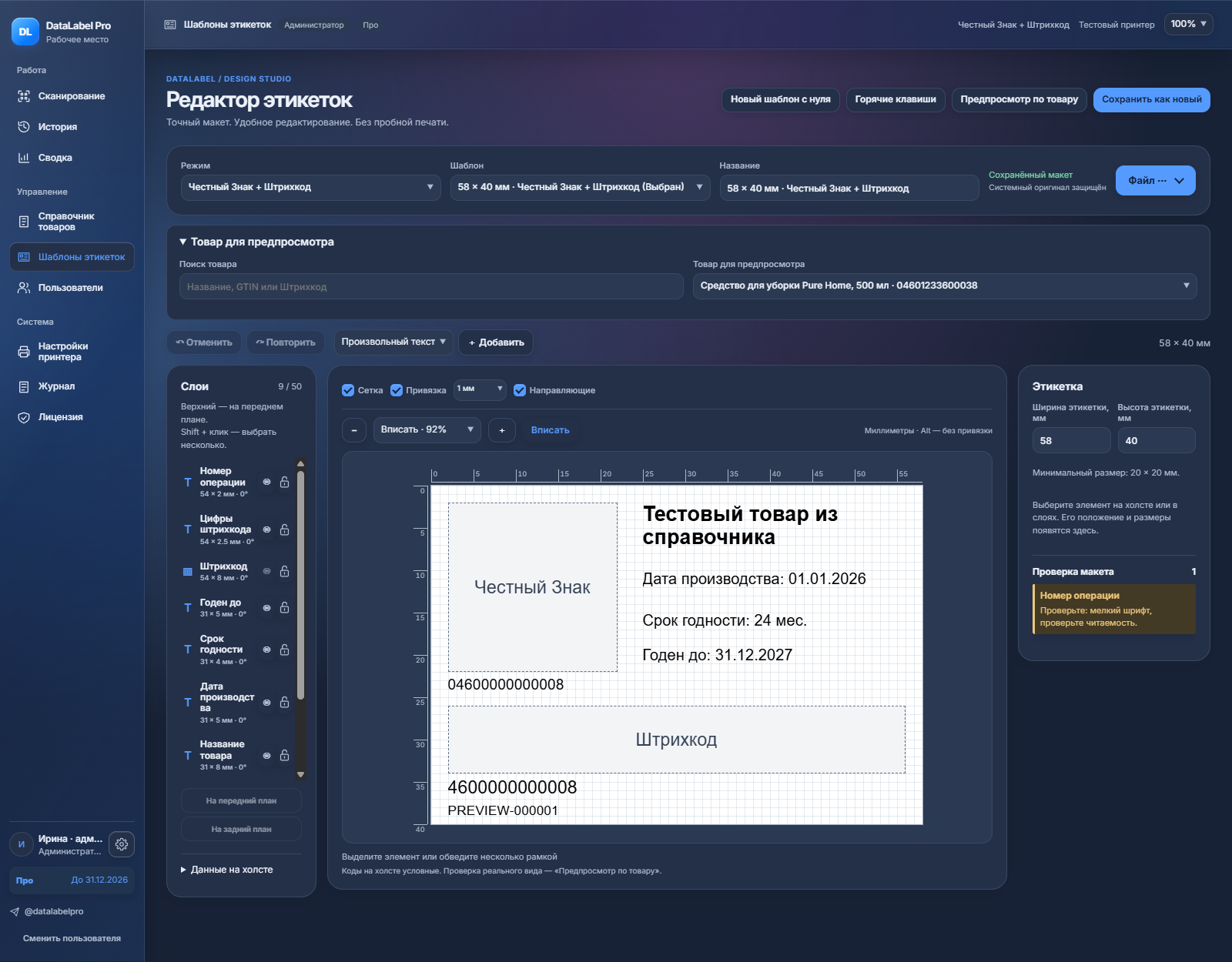The height and width of the screenshot is (962, 1232).
Task: Lock the Штрихкод layer
Action: 284,571
